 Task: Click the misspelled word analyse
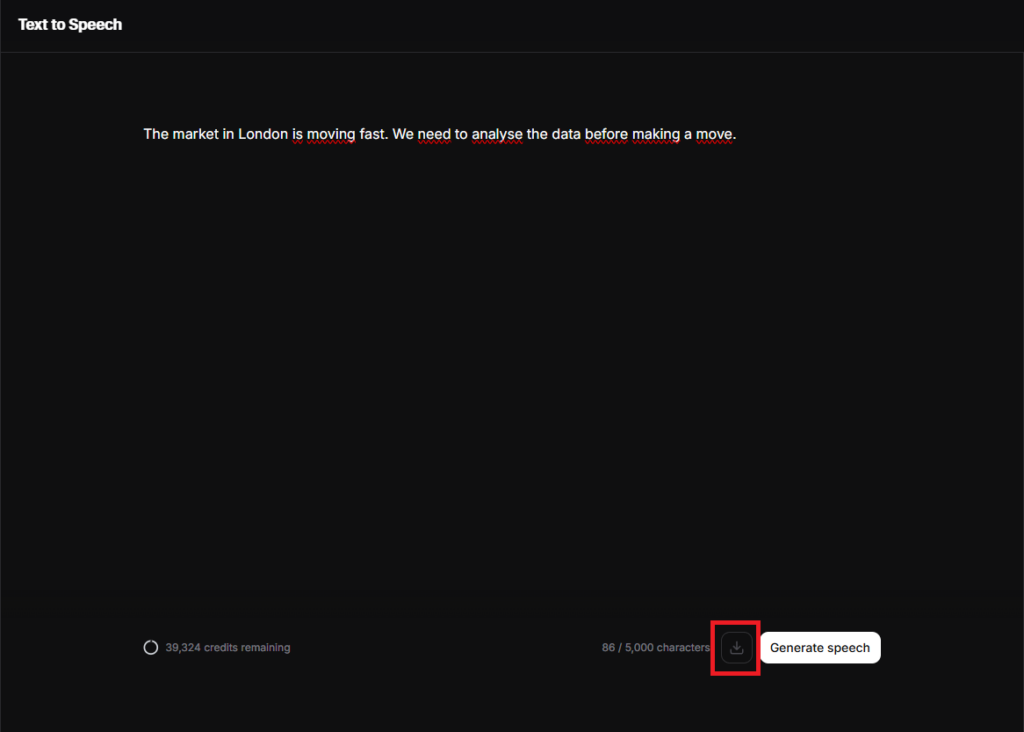[x=496, y=134]
